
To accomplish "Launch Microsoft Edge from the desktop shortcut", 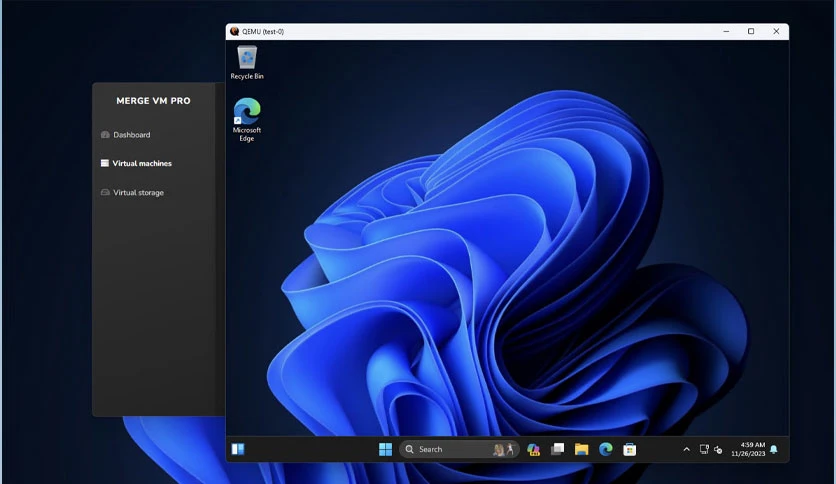I will click(247, 120).
